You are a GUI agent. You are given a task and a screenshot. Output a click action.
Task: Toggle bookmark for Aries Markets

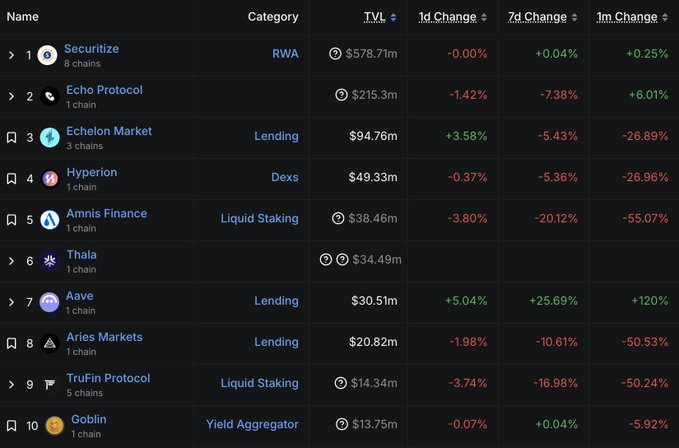click(x=12, y=343)
